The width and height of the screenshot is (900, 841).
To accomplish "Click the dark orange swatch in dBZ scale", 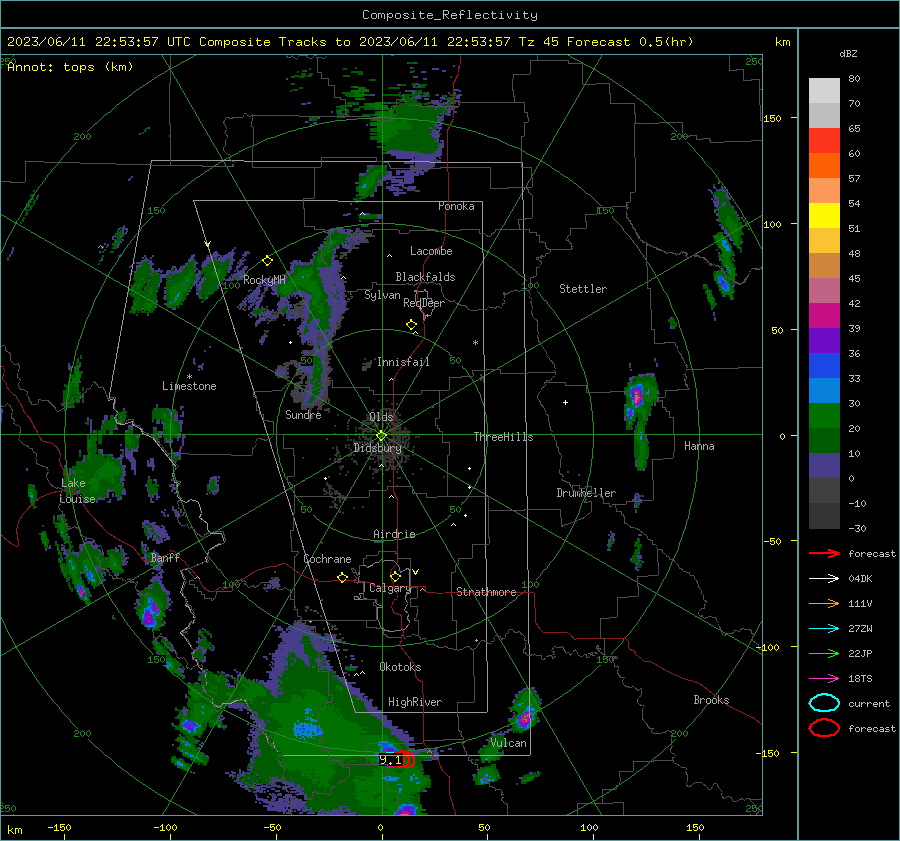I will (824, 166).
